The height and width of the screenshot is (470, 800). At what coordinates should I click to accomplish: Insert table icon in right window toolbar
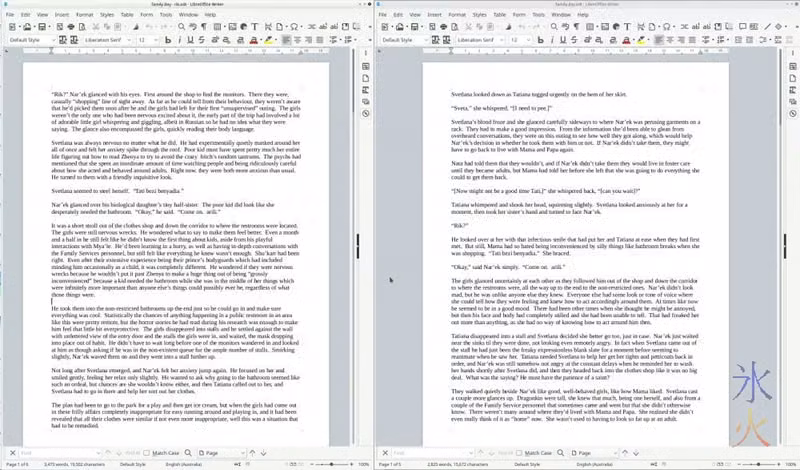(590, 27)
